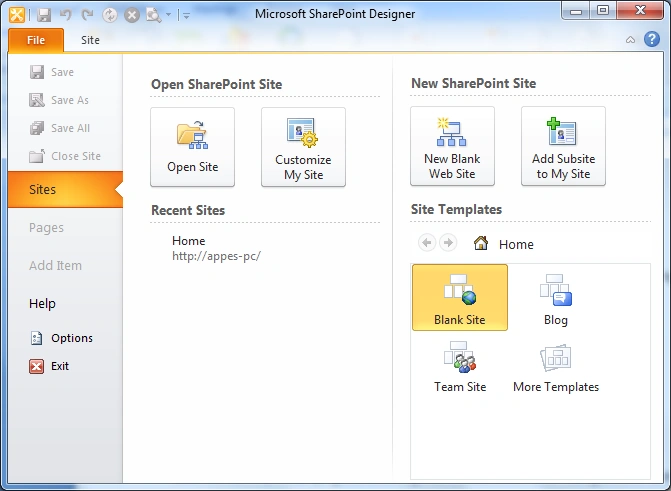Open the Preview in Browser dropdown arrow
This screenshot has width=671, height=491.
pyautogui.click(x=168, y=15)
